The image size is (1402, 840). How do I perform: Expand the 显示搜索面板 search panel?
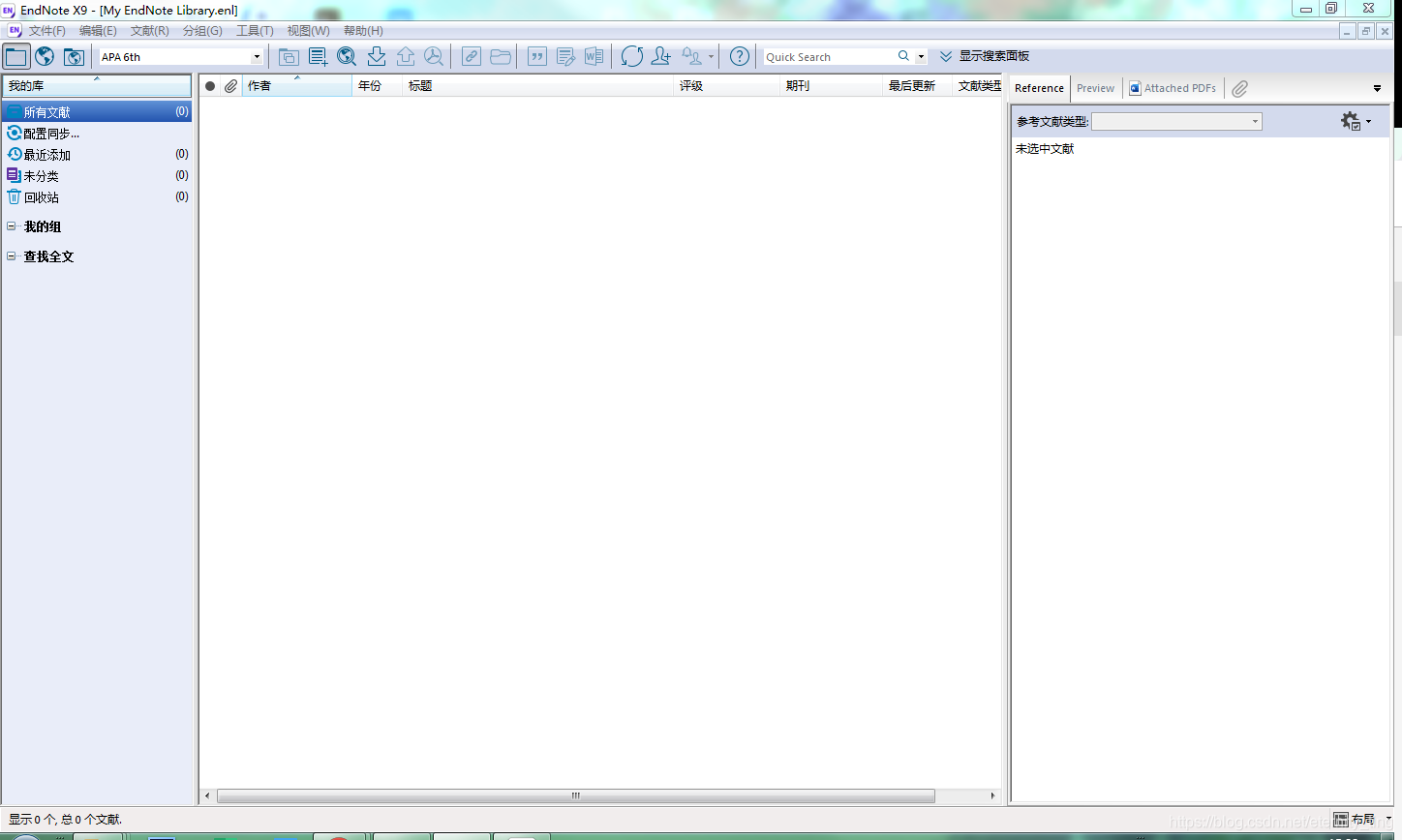pyautogui.click(x=984, y=56)
